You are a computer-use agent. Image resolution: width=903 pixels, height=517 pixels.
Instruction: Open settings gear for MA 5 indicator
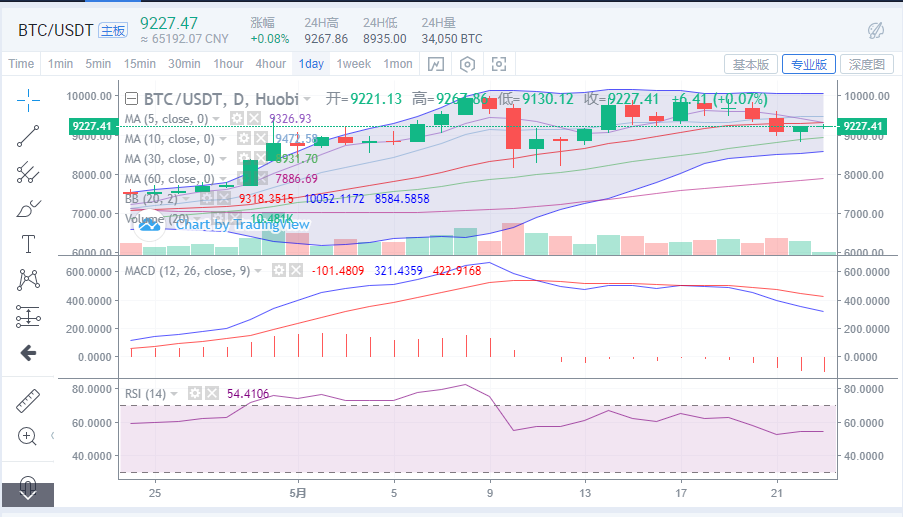237,119
